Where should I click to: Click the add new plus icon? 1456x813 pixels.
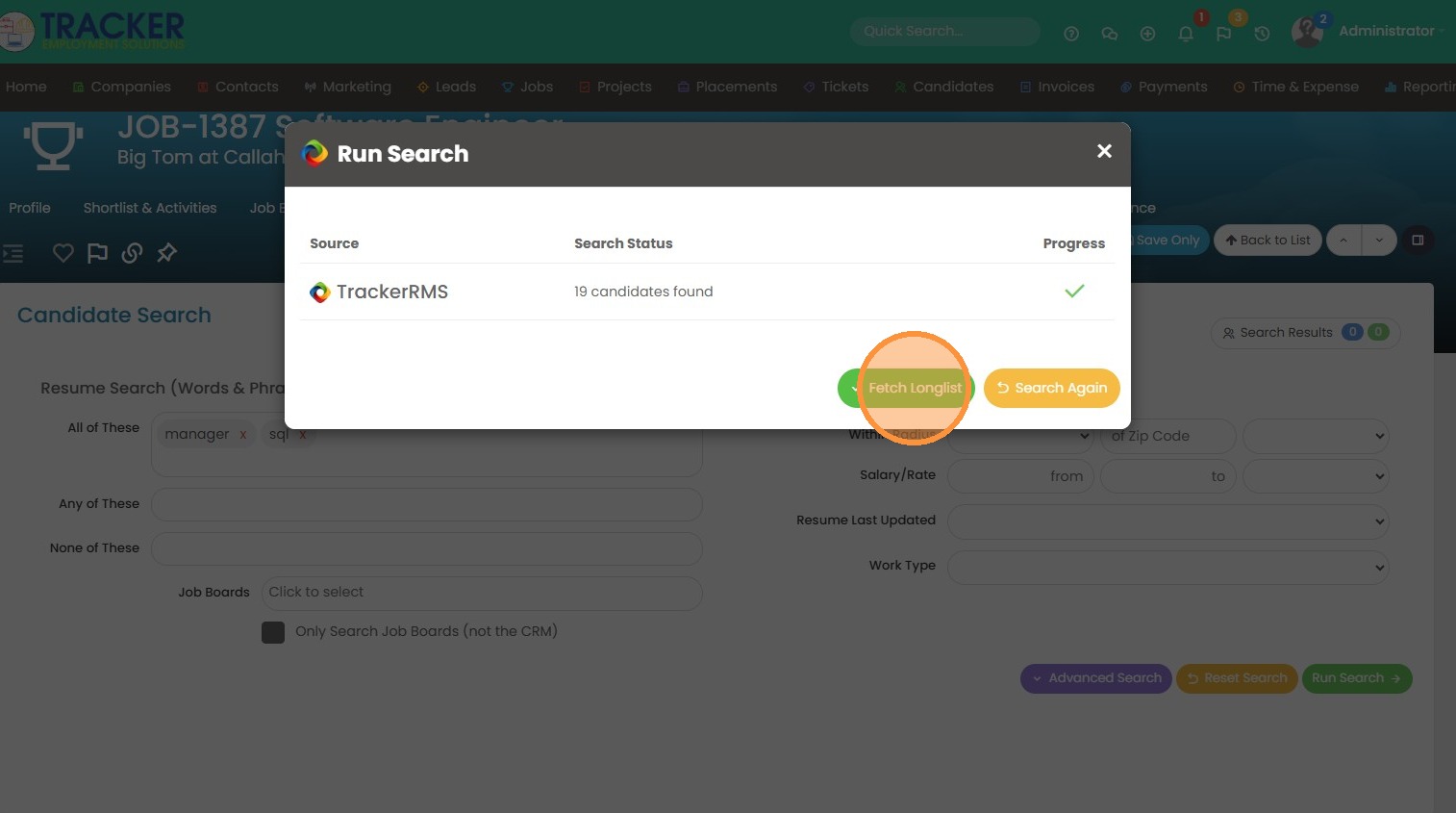tap(1147, 34)
